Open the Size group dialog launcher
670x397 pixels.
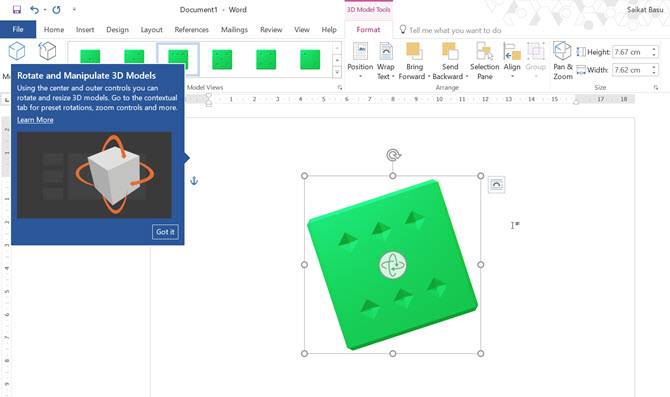655,88
